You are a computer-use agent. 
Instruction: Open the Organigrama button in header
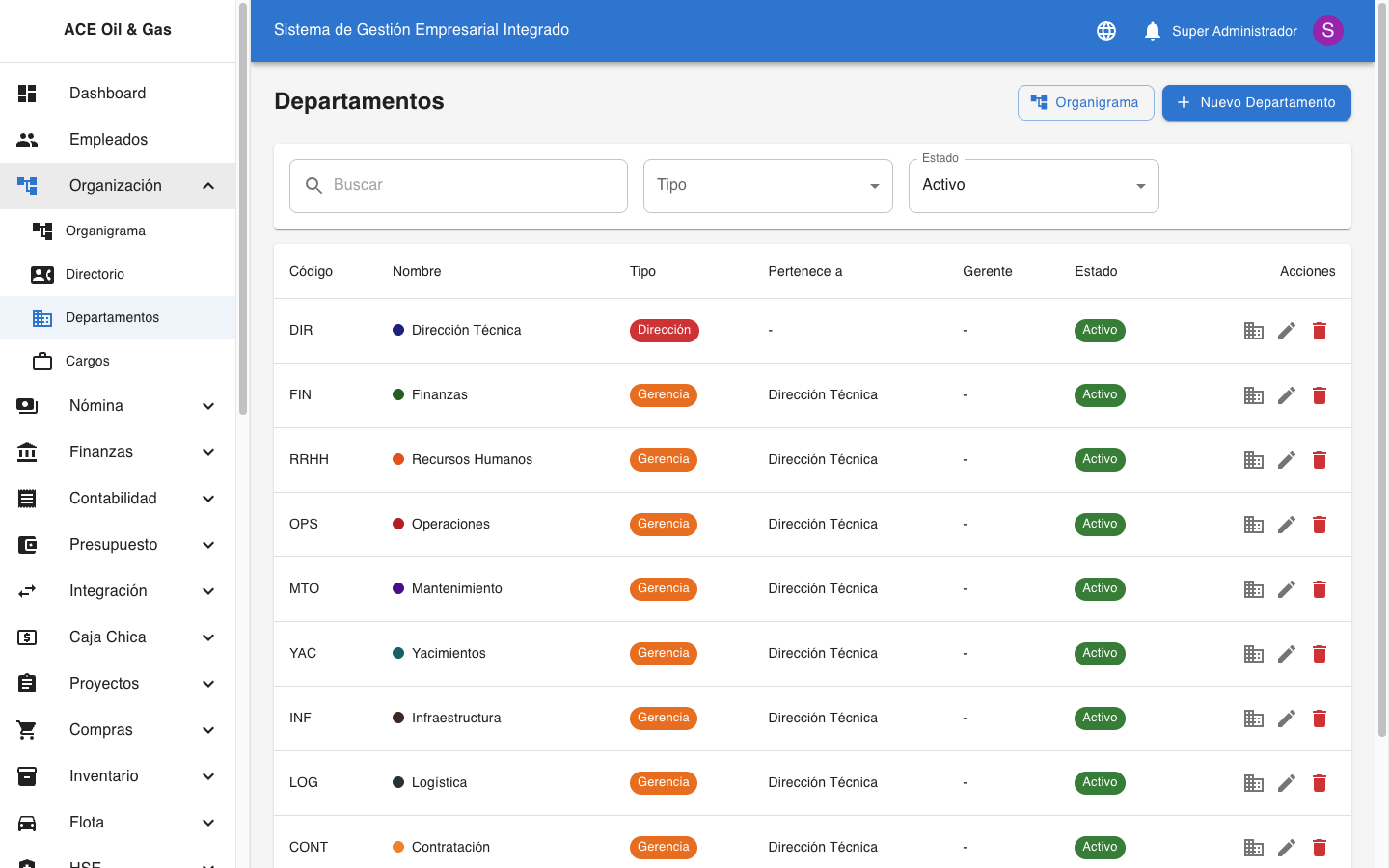click(x=1085, y=103)
